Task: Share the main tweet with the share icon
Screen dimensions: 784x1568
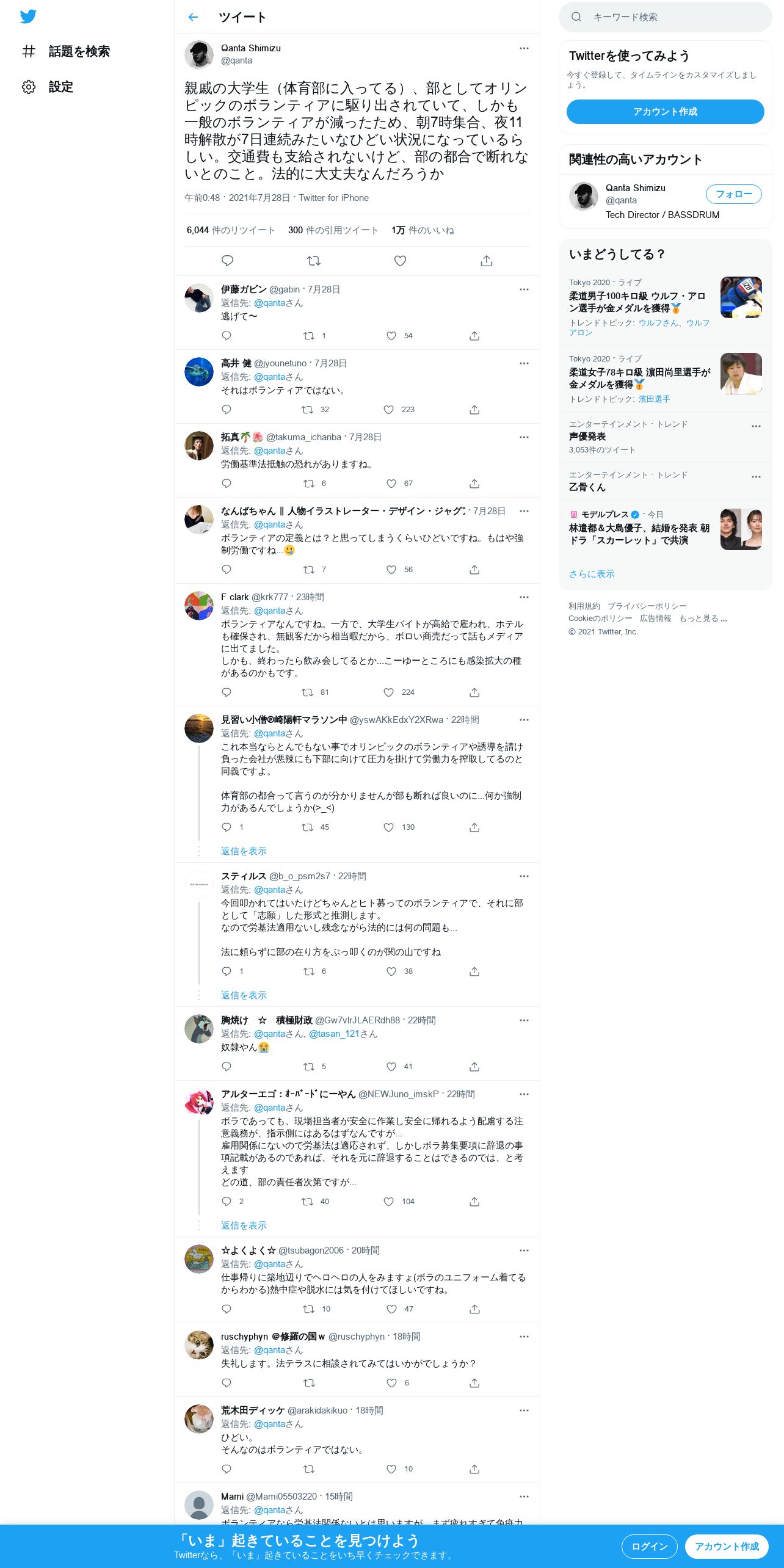Action: pos(487,261)
